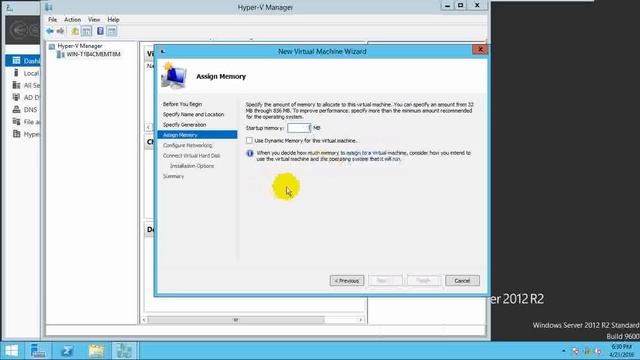Select the Connect Virtual Hard Disk step
This screenshot has width=640, height=360.
pyautogui.click(x=191, y=156)
